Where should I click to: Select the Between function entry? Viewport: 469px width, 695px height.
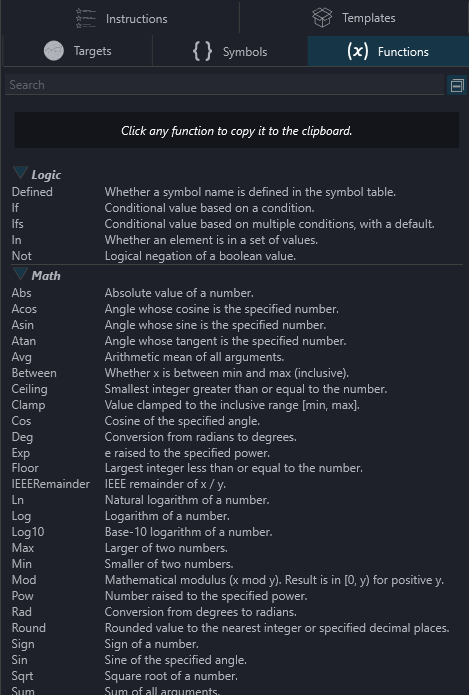(34, 373)
